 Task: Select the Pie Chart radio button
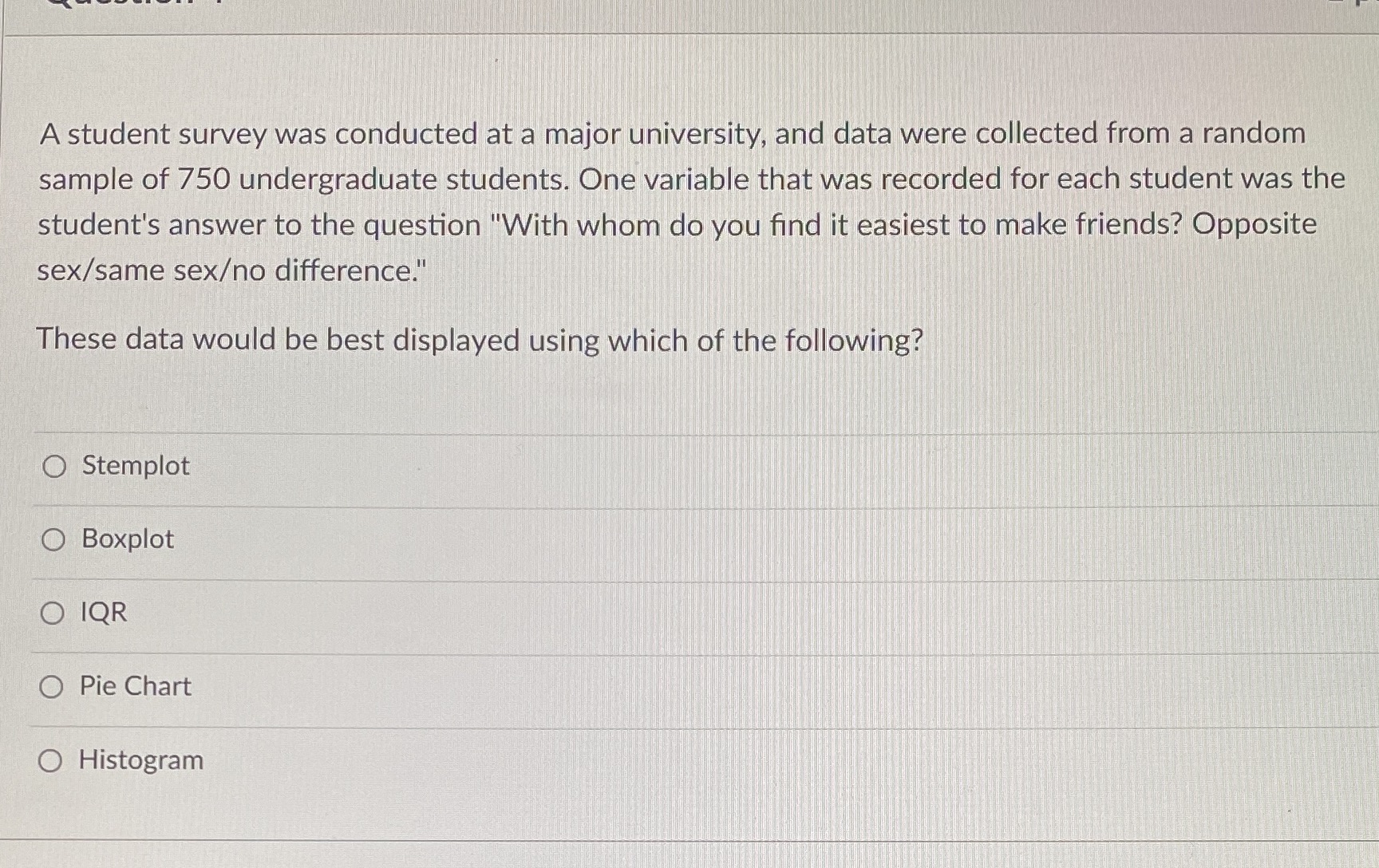pyautogui.click(x=53, y=687)
